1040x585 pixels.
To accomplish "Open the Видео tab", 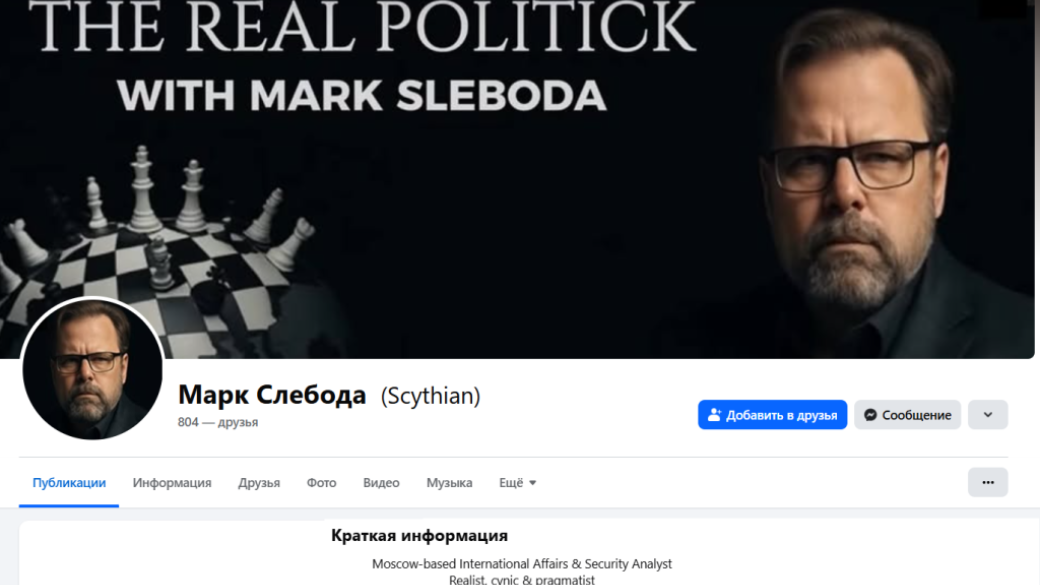I will [x=381, y=483].
